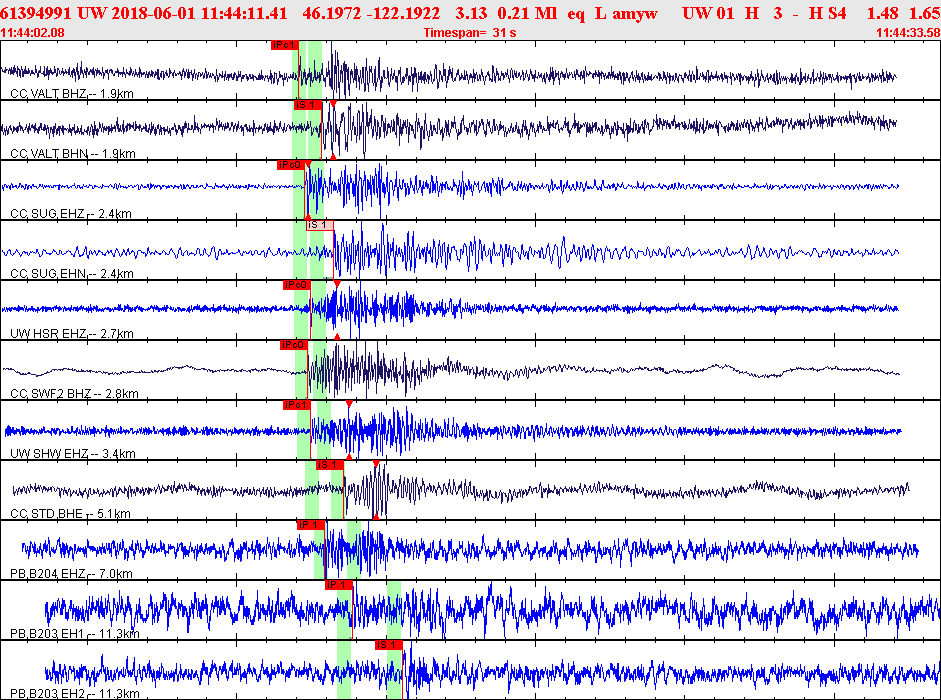The width and height of the screenshot is (941, 700).
Task: Click the iP 1 pick flag on B204 EHZ
Action: [x=311, y=525]
